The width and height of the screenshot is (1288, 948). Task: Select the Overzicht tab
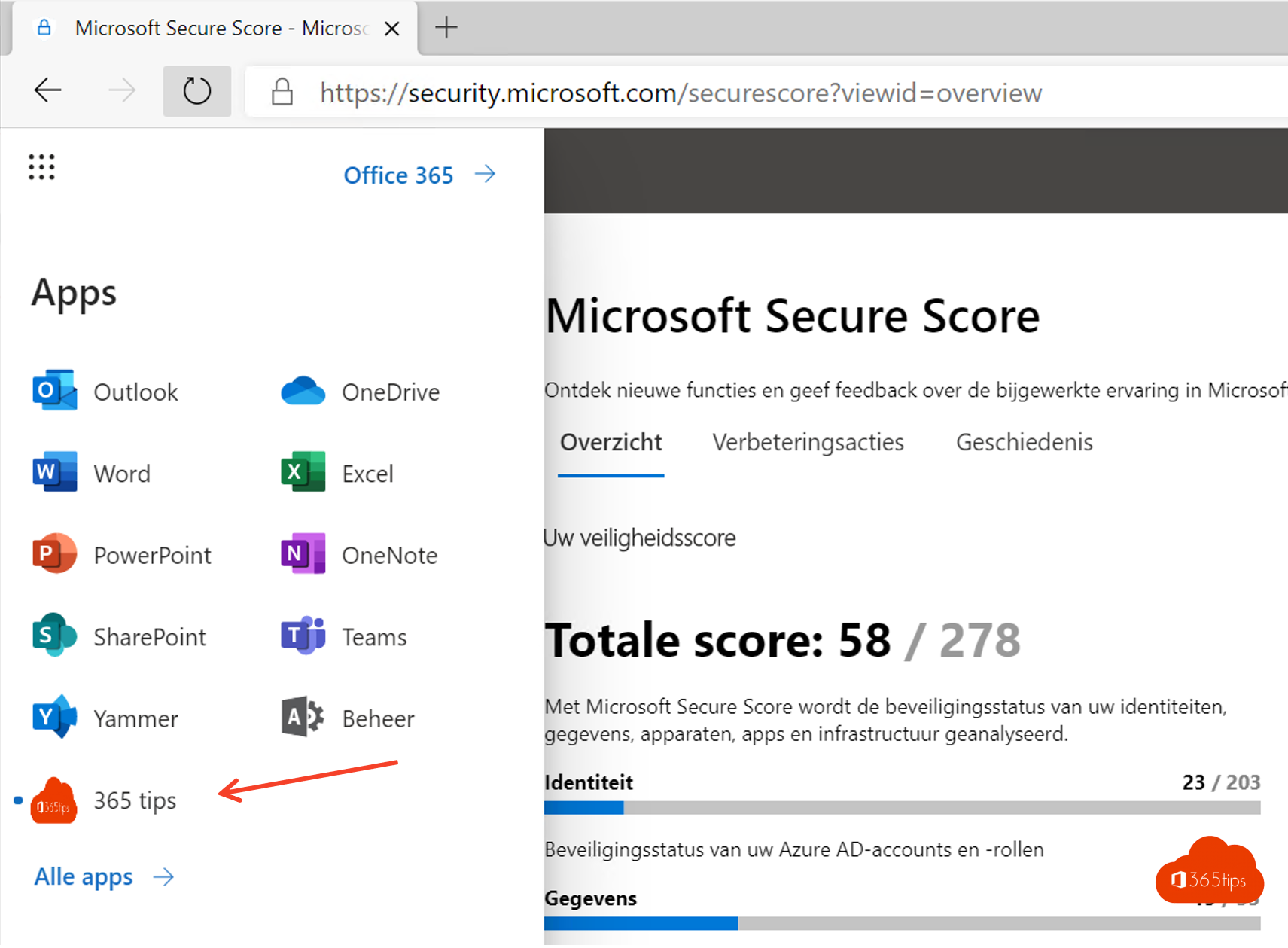click(x=611, y=442)
